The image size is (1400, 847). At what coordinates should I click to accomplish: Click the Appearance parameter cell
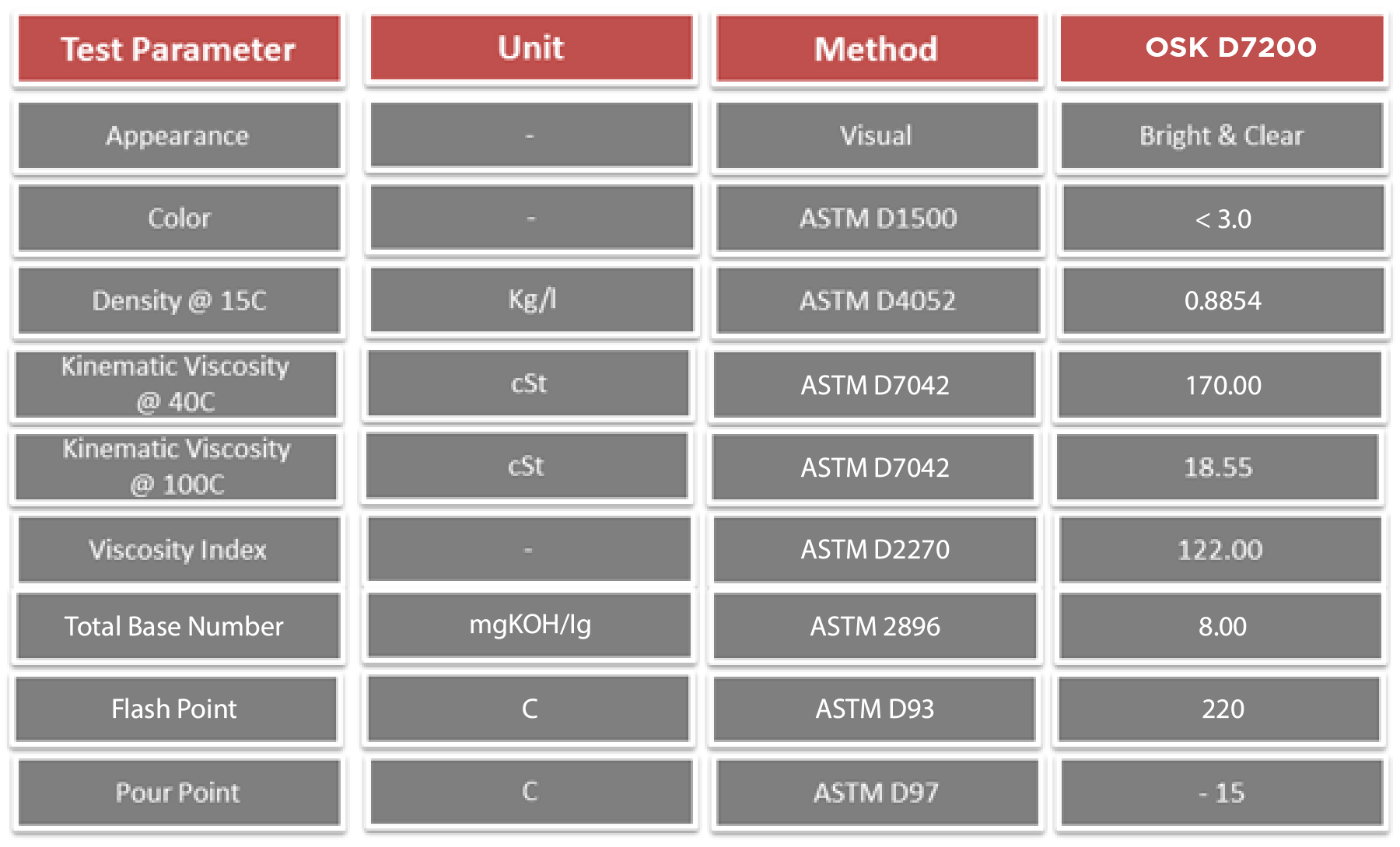pyautogui.click(x=178, y=136)
